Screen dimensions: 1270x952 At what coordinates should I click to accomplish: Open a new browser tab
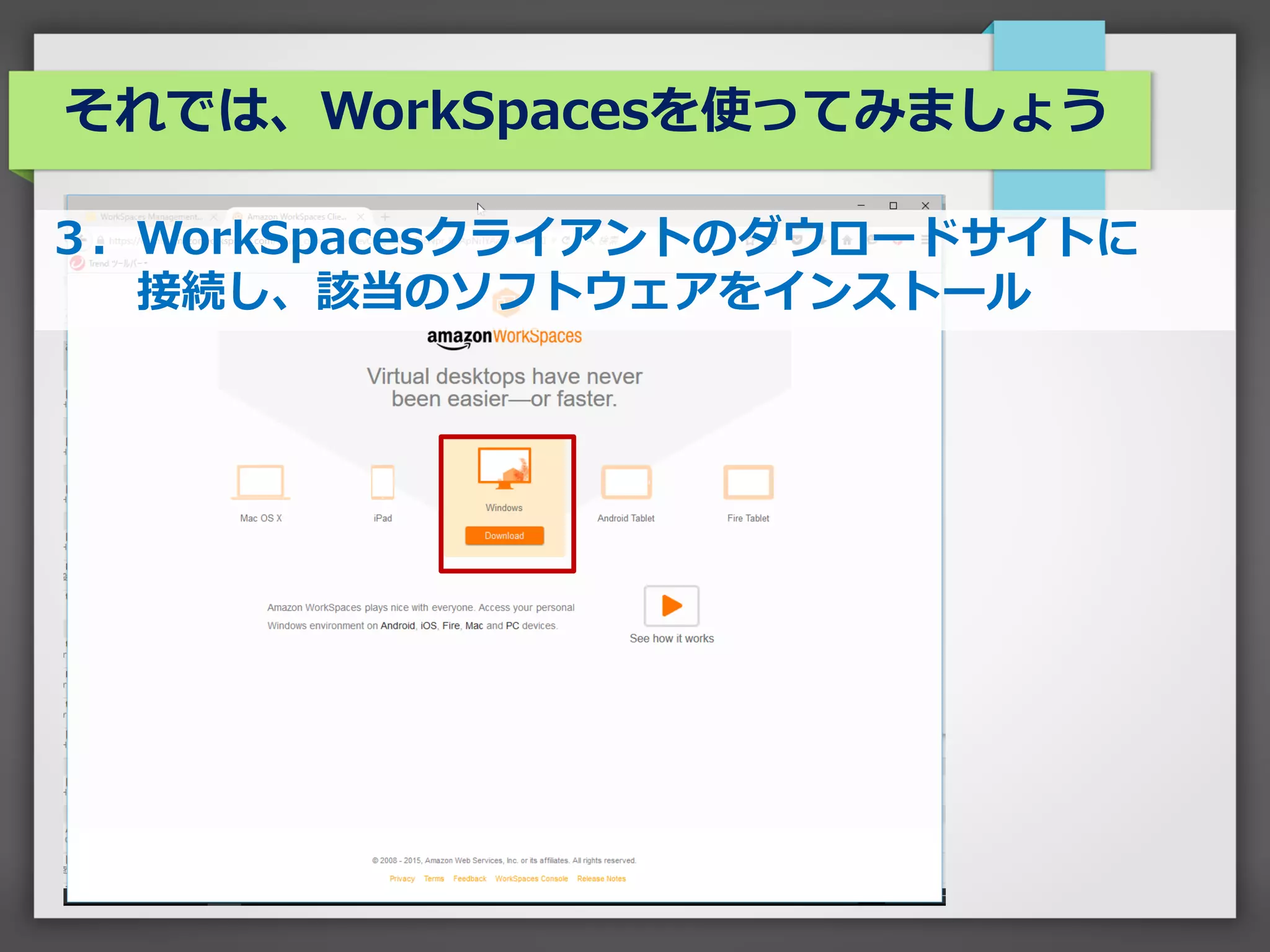[x=385, y=217]
